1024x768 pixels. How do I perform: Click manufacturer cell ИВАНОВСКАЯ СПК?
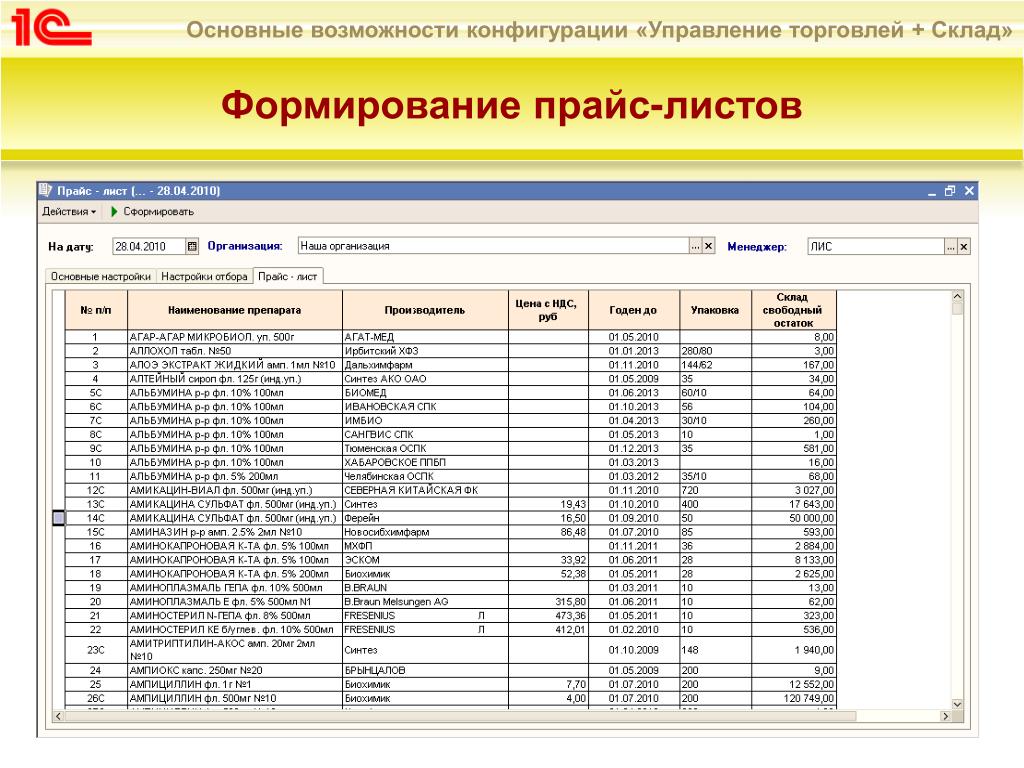425,407
